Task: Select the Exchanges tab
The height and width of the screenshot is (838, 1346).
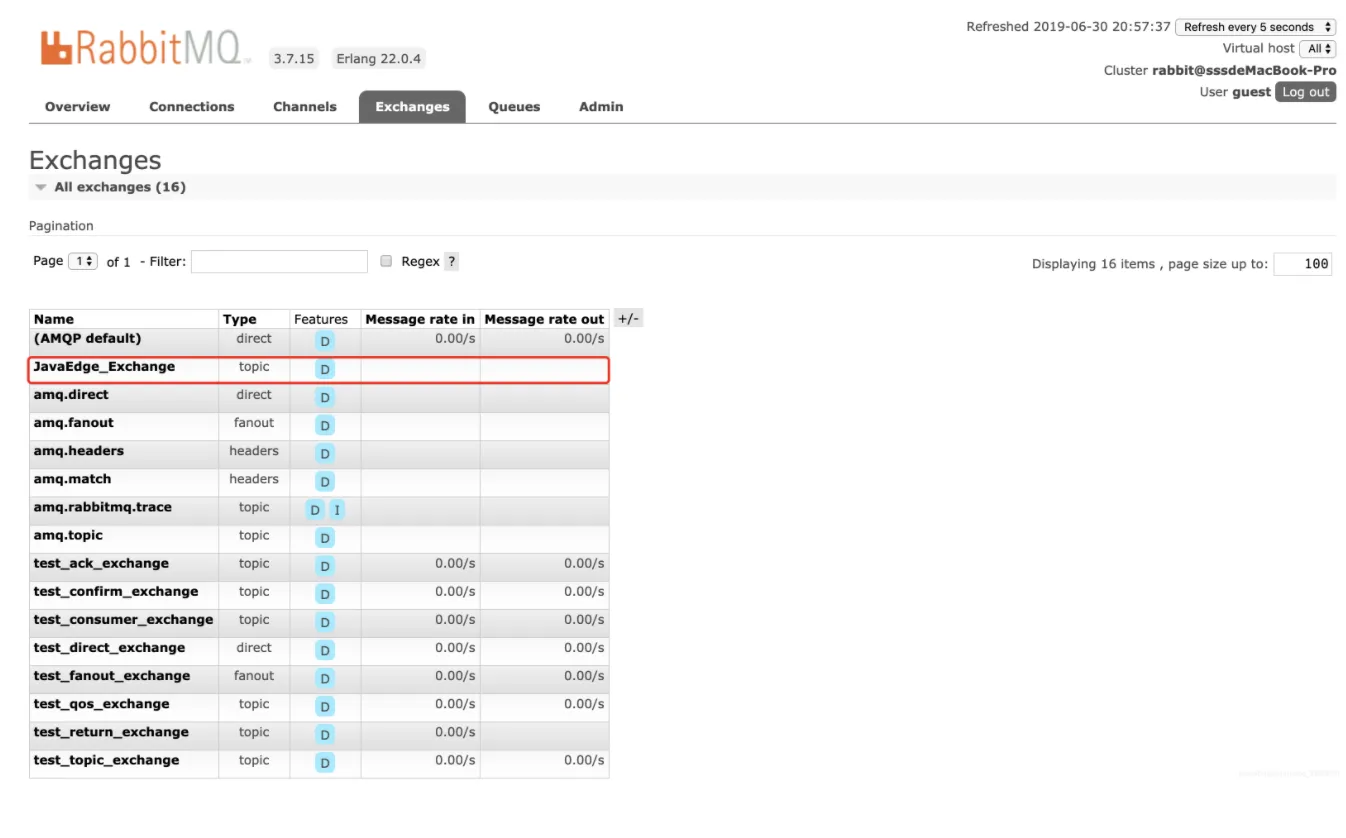Action: pyautogui.click(x=412, y=107)
